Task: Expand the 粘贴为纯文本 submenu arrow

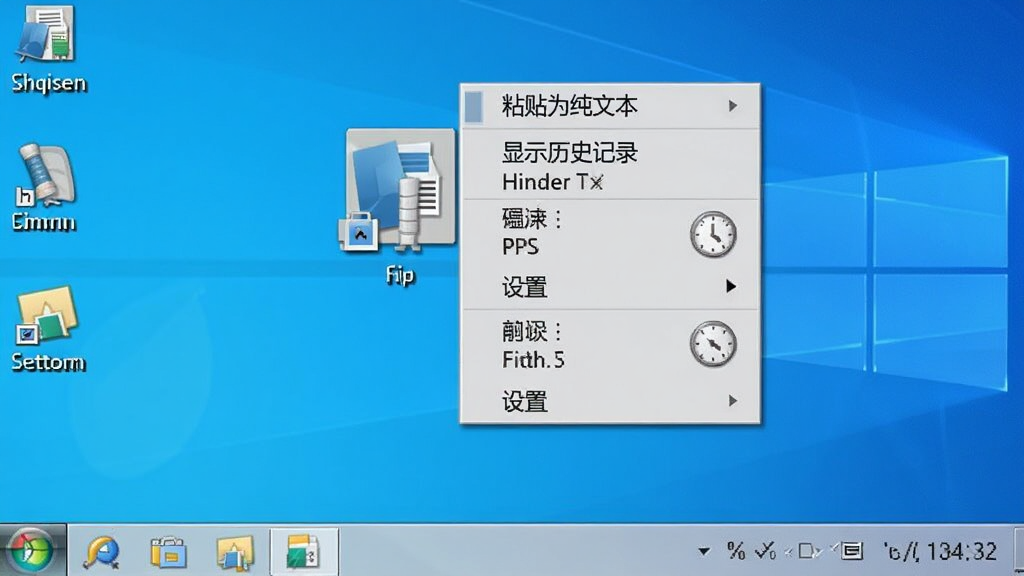Action: coord(733,106)
